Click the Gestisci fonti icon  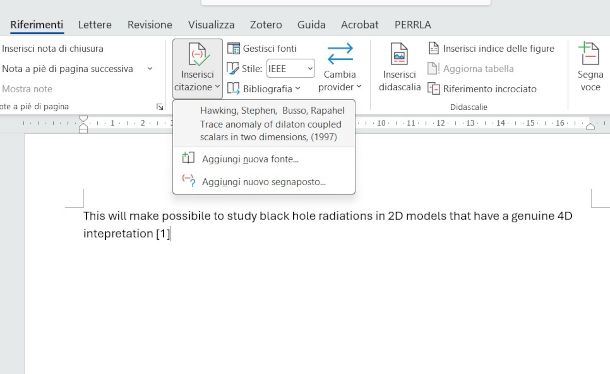pos(233,49)
